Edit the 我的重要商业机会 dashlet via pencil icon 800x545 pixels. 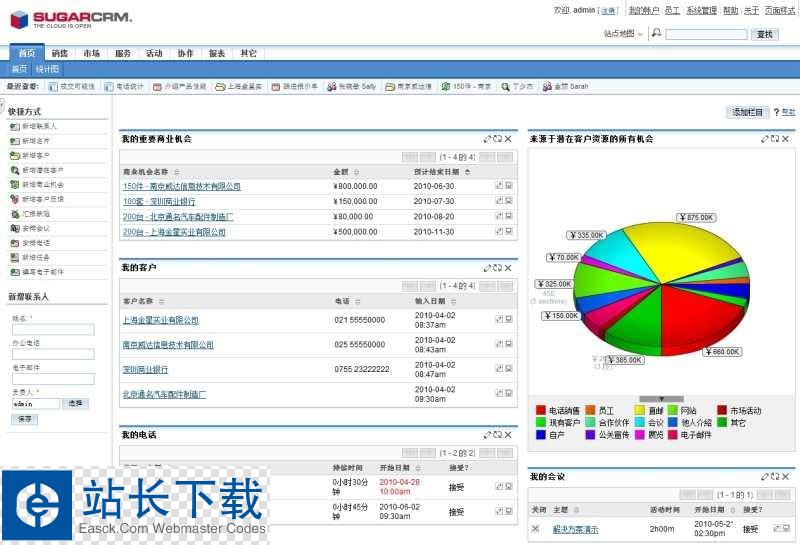click(487, 139)
